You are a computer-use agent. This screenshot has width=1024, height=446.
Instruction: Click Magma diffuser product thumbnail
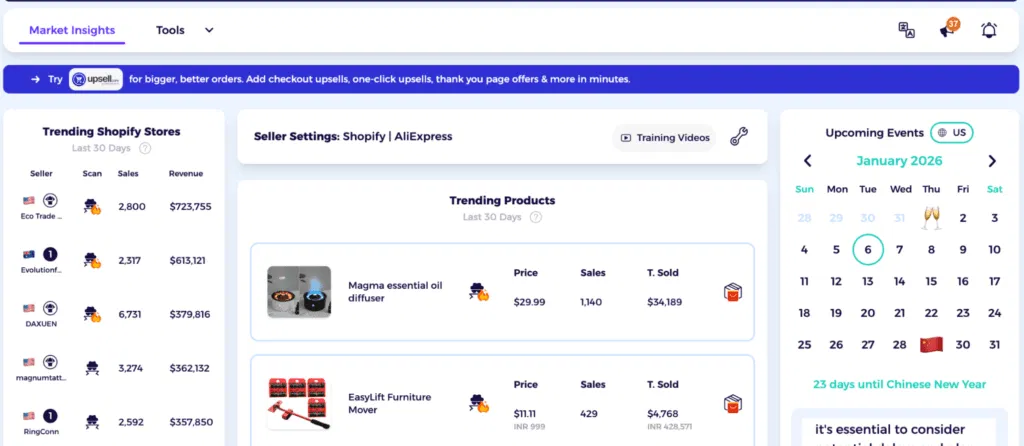299,292
